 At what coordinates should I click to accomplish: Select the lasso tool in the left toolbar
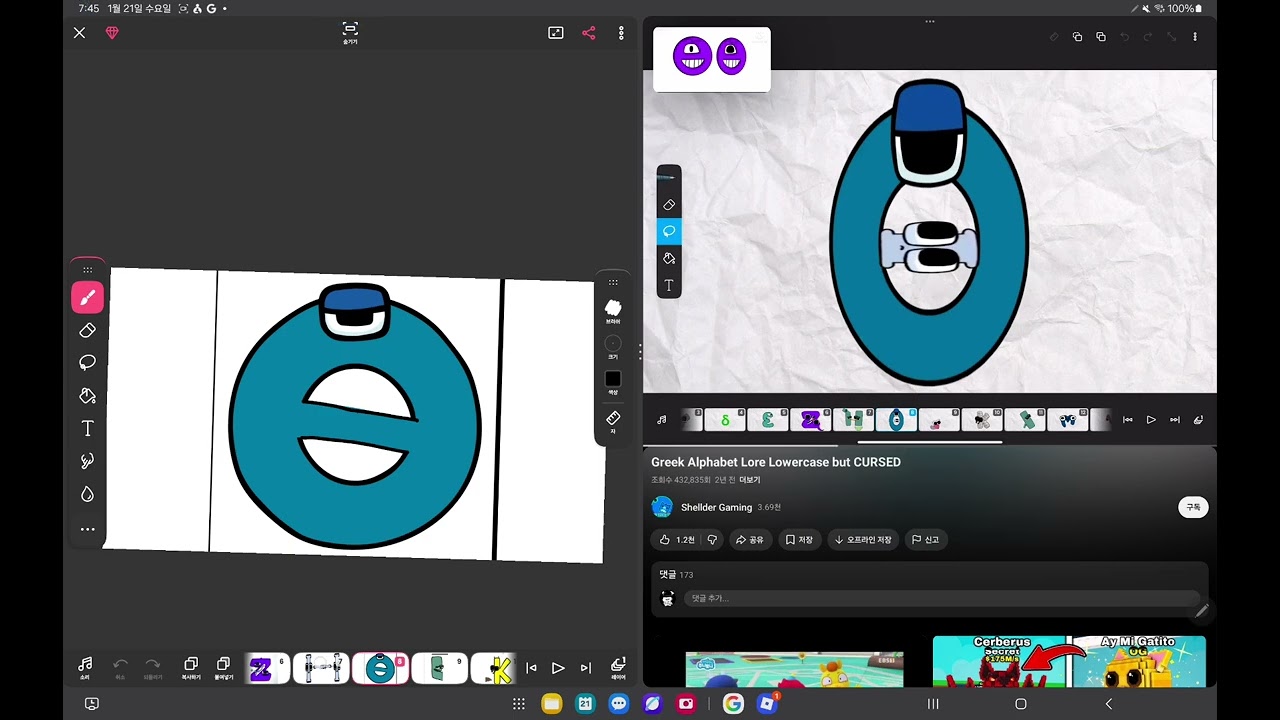pos(87,362)
